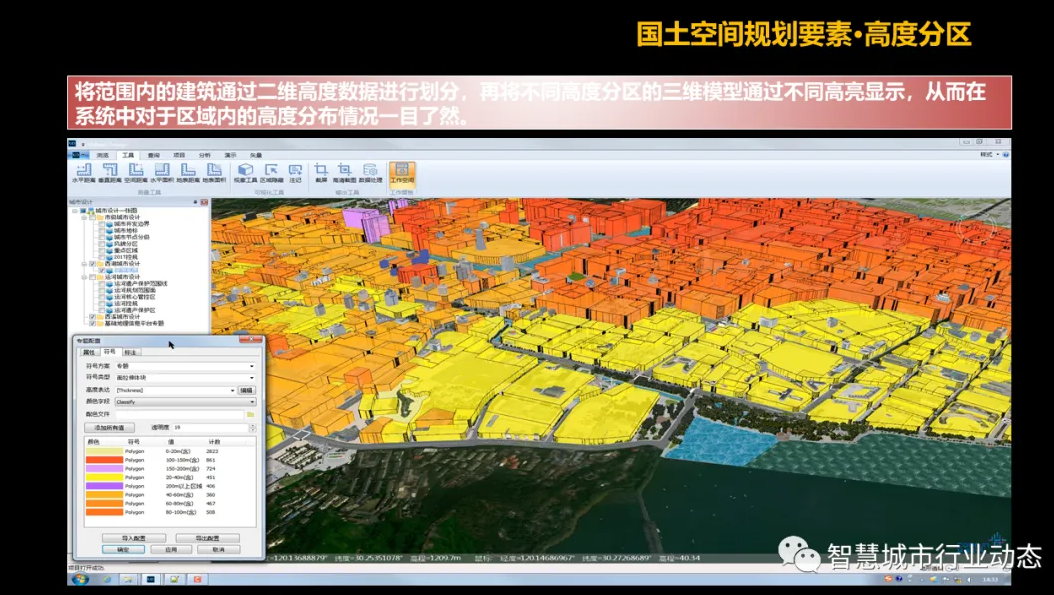
Task: Select the 运河控规 layer row
Action: coord(126,303)
